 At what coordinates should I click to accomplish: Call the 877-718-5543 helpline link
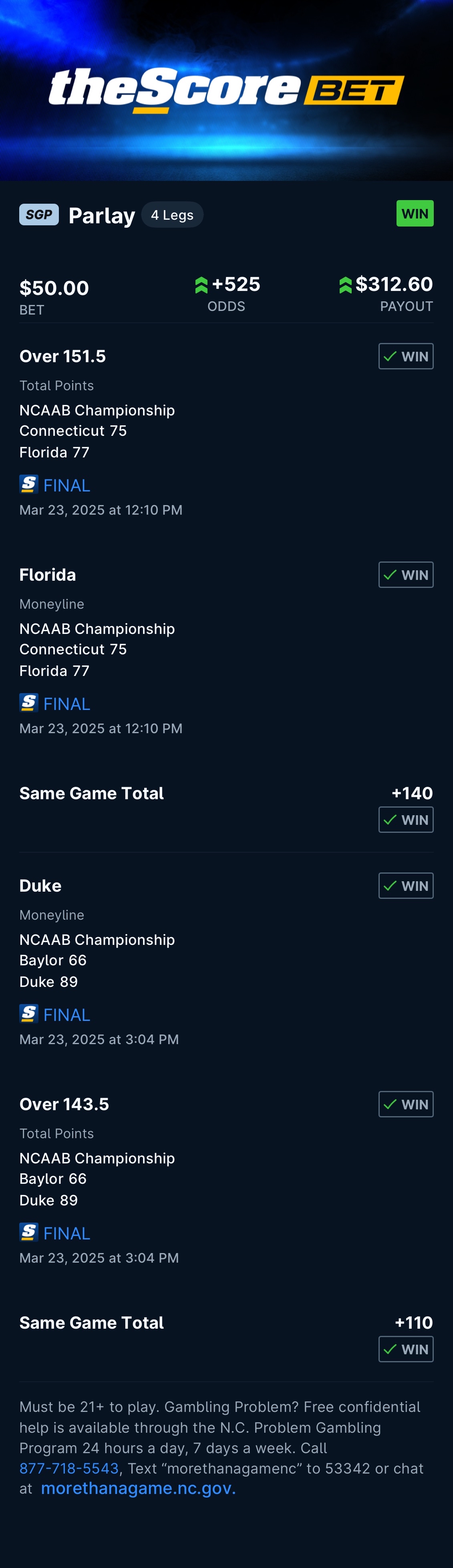click(x=69, y=1468)
